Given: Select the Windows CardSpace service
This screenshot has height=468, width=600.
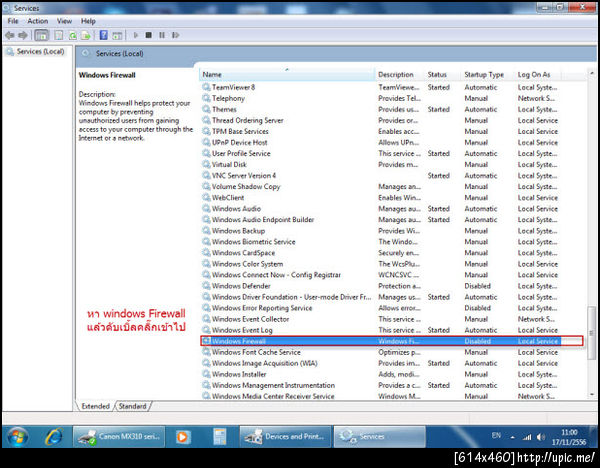Looking at the screenshot, I should pos(243,253).
